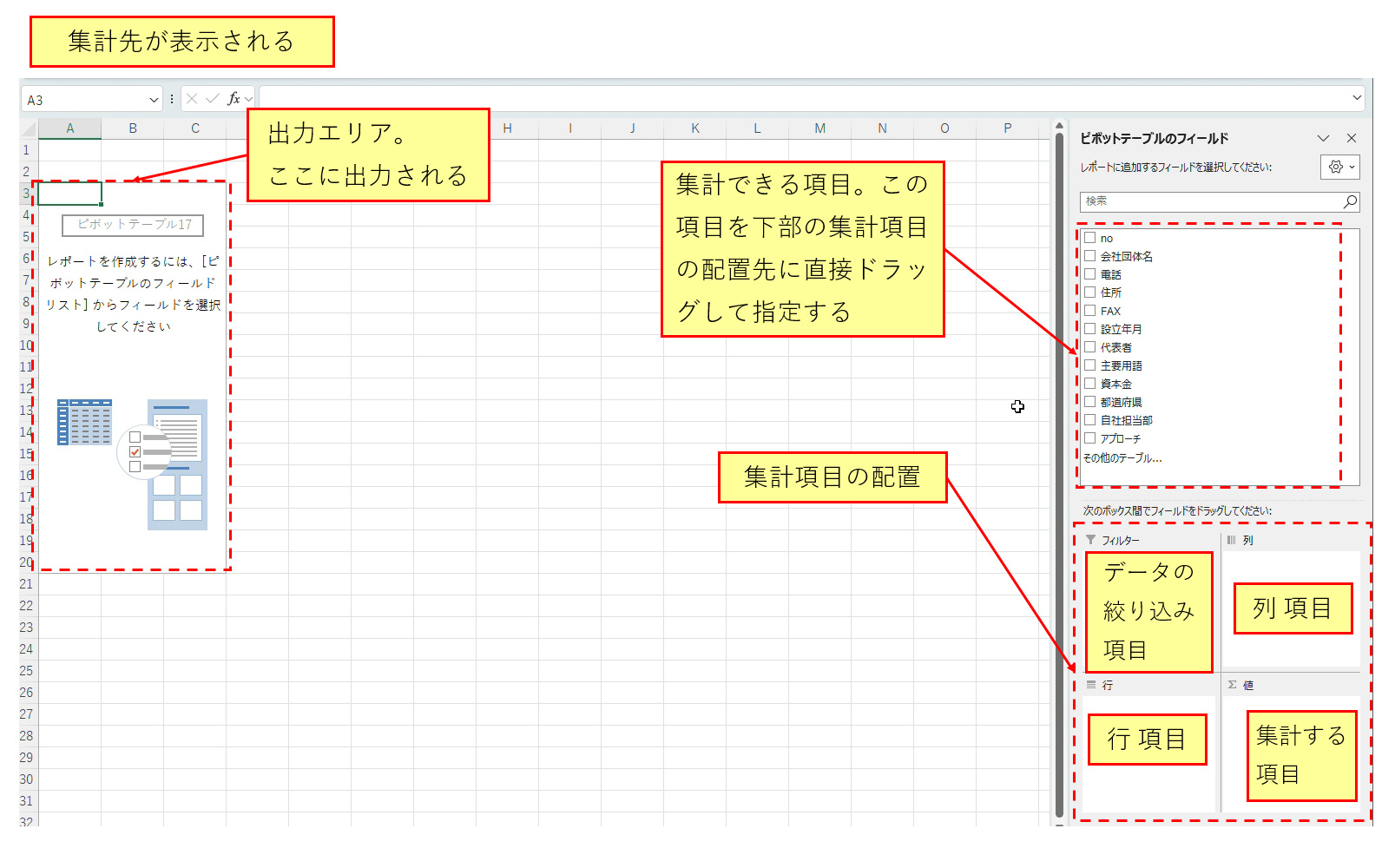Click the magnifier icon in the field search box
1395x868 pixels.
[x=1350, y=201]
